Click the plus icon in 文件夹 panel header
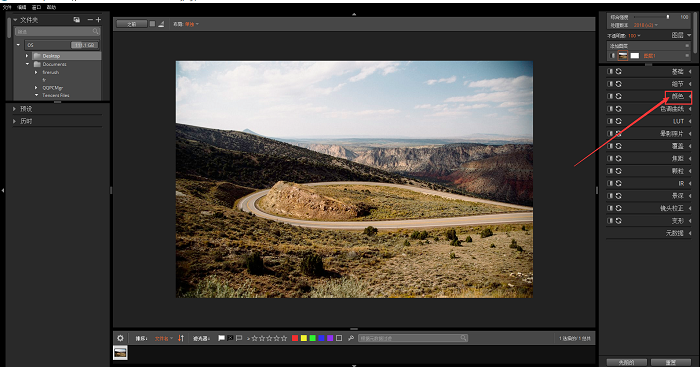The height and width of the screenshot is (367, 700). click(98, 20)
